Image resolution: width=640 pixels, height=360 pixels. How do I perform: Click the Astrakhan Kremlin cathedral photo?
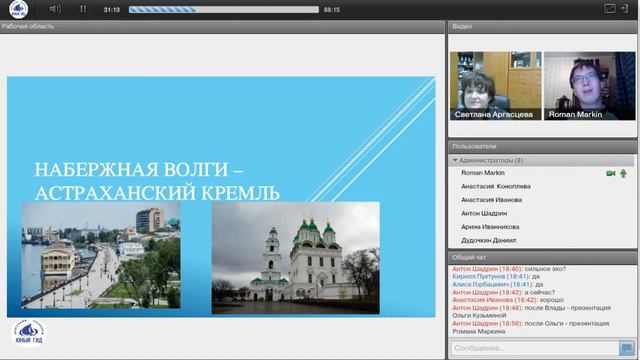click(296, 258)
